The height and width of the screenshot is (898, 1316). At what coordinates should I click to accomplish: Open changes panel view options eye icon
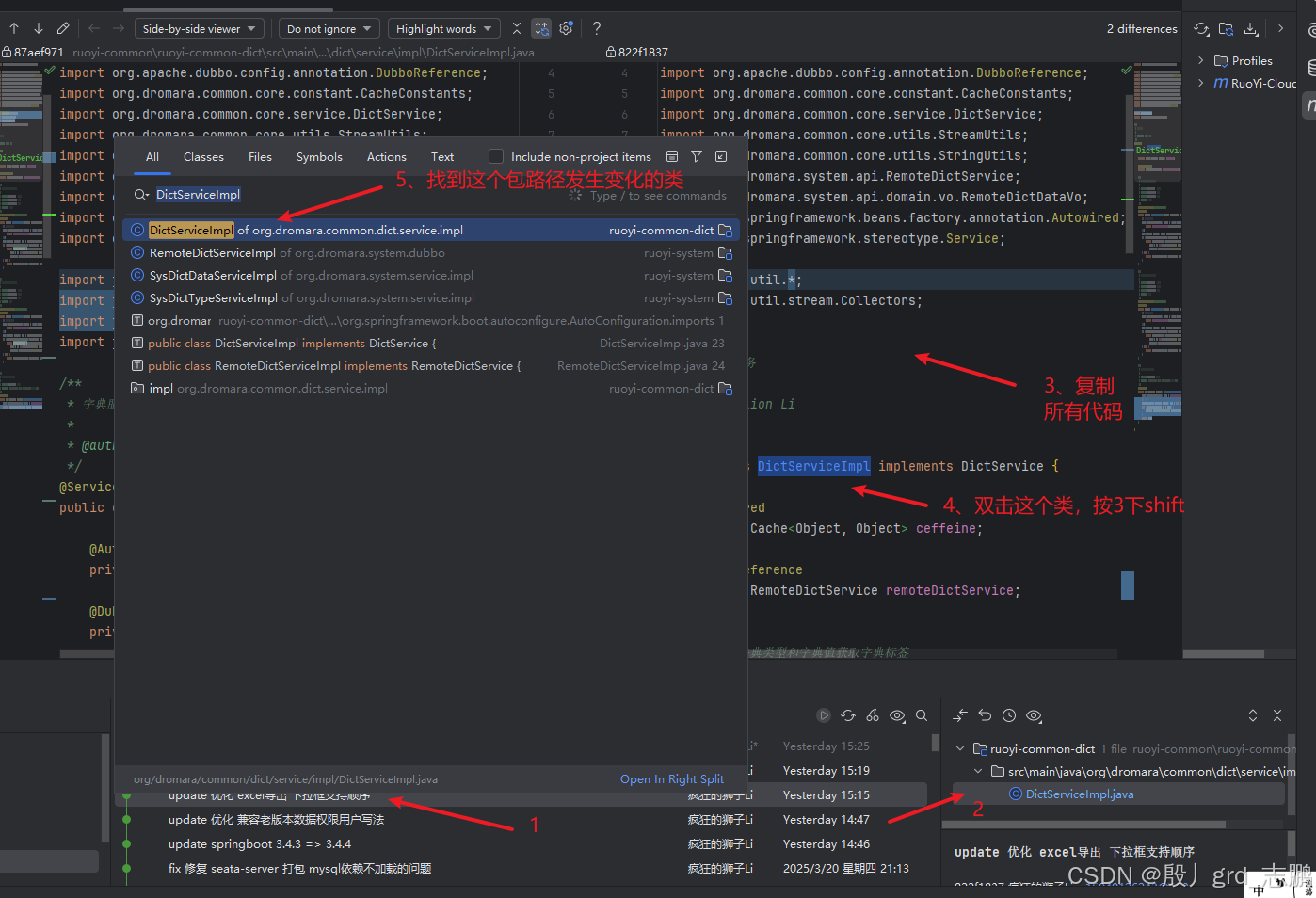pos(1034,715)
